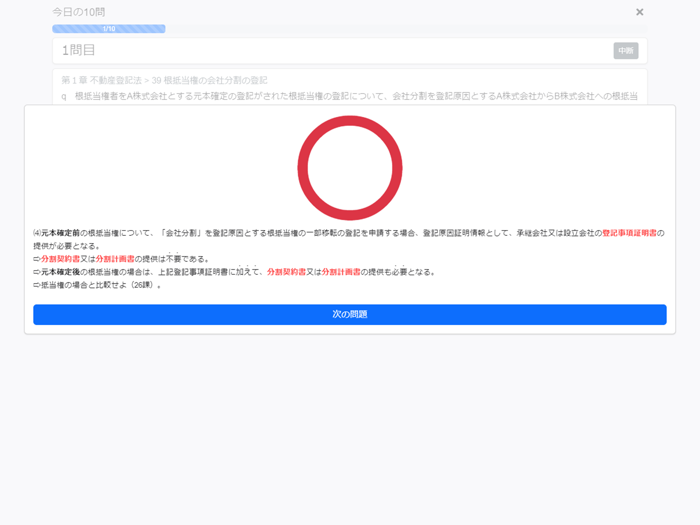The height and width of the screenshot is (525, 700).
Task: Close the 今日の10問 quiz with X
Action: [x=639, y=12]
